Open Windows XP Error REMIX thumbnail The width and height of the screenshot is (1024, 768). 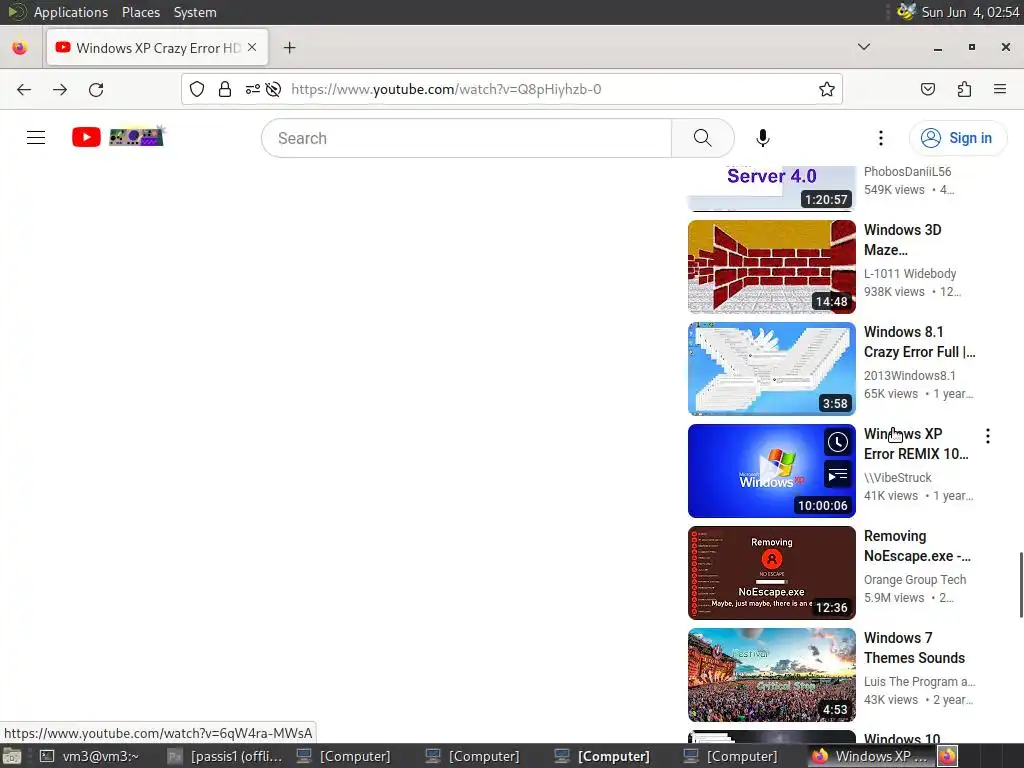771,470
